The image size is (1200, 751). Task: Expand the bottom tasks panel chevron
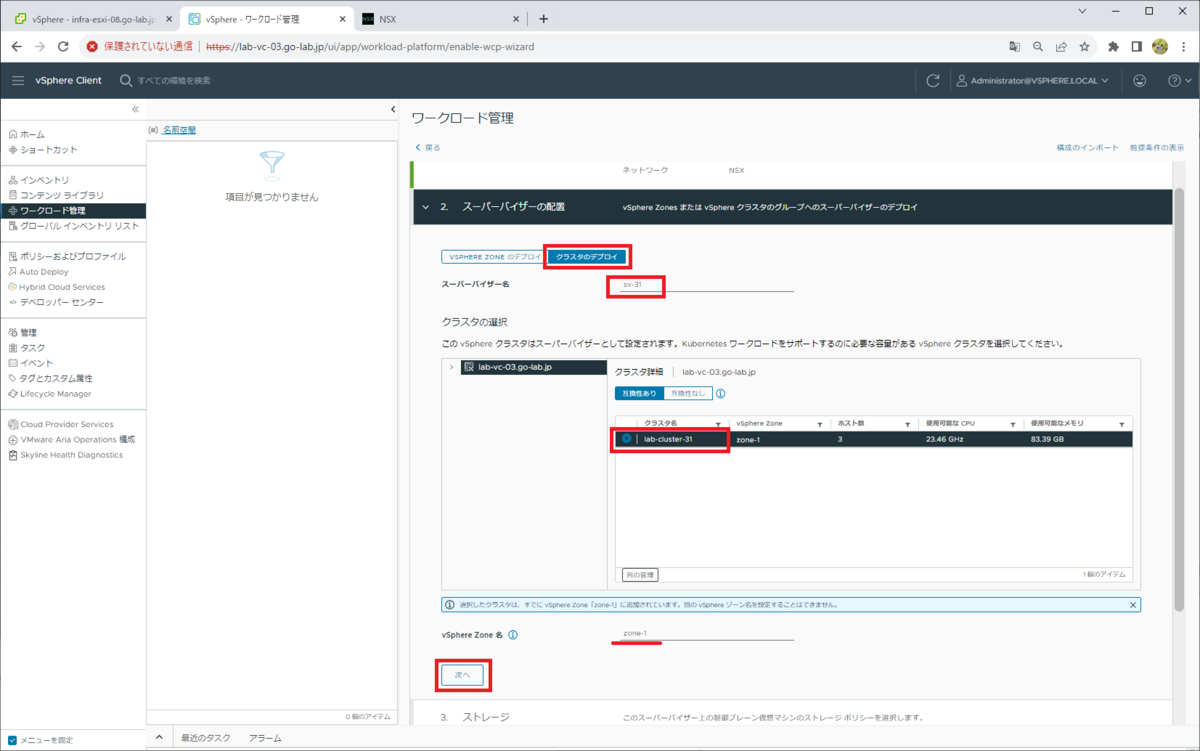159,738
